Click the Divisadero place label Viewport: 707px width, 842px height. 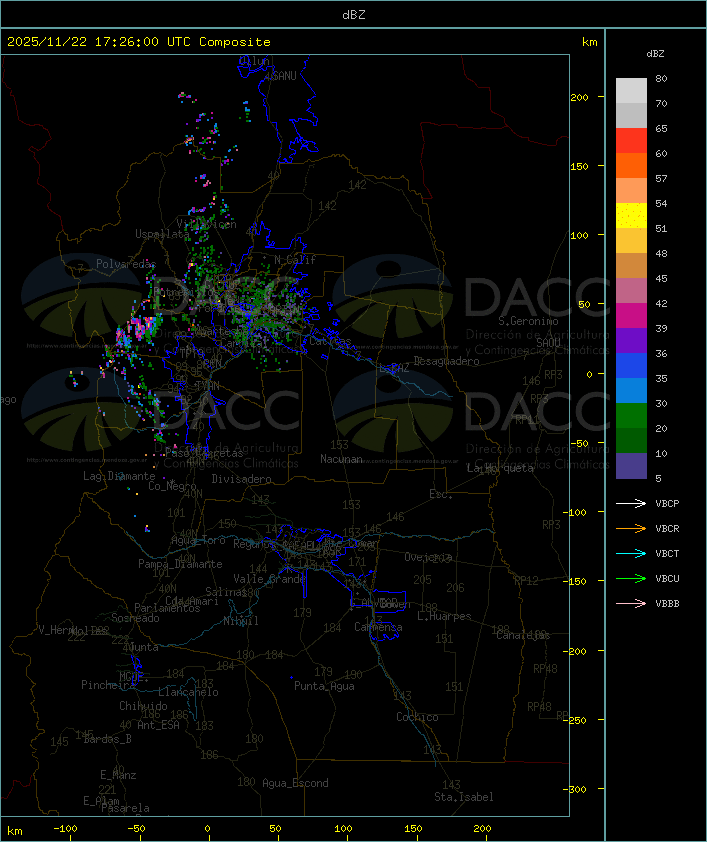(x=241, y=479)
